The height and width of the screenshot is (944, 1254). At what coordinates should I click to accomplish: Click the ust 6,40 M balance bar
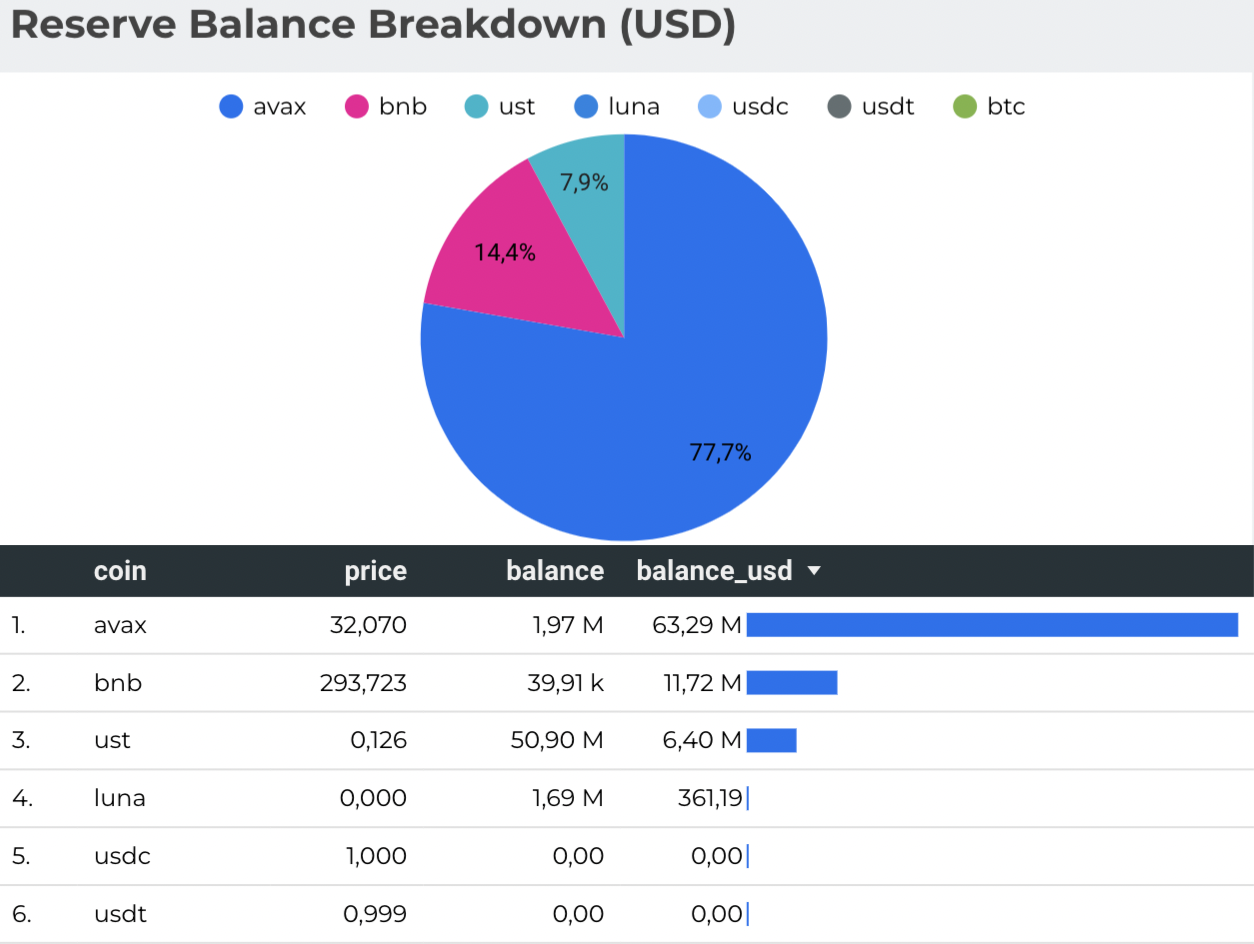tap(771, 740)
